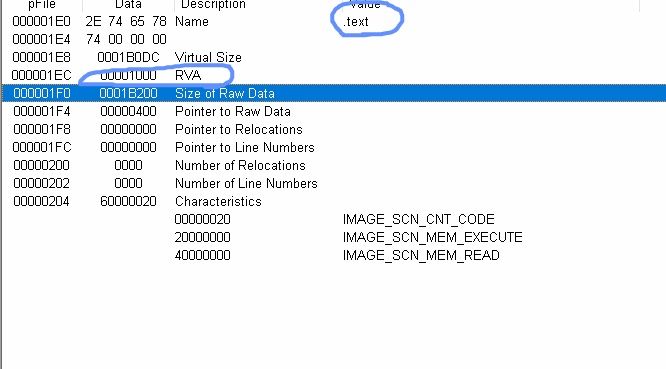Click flag value 20000000

pos(203,237)
